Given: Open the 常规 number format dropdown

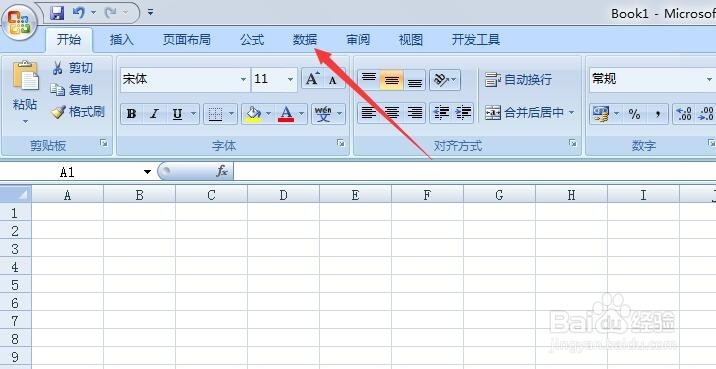Looking at the screenshot, I should click(709, 79).
